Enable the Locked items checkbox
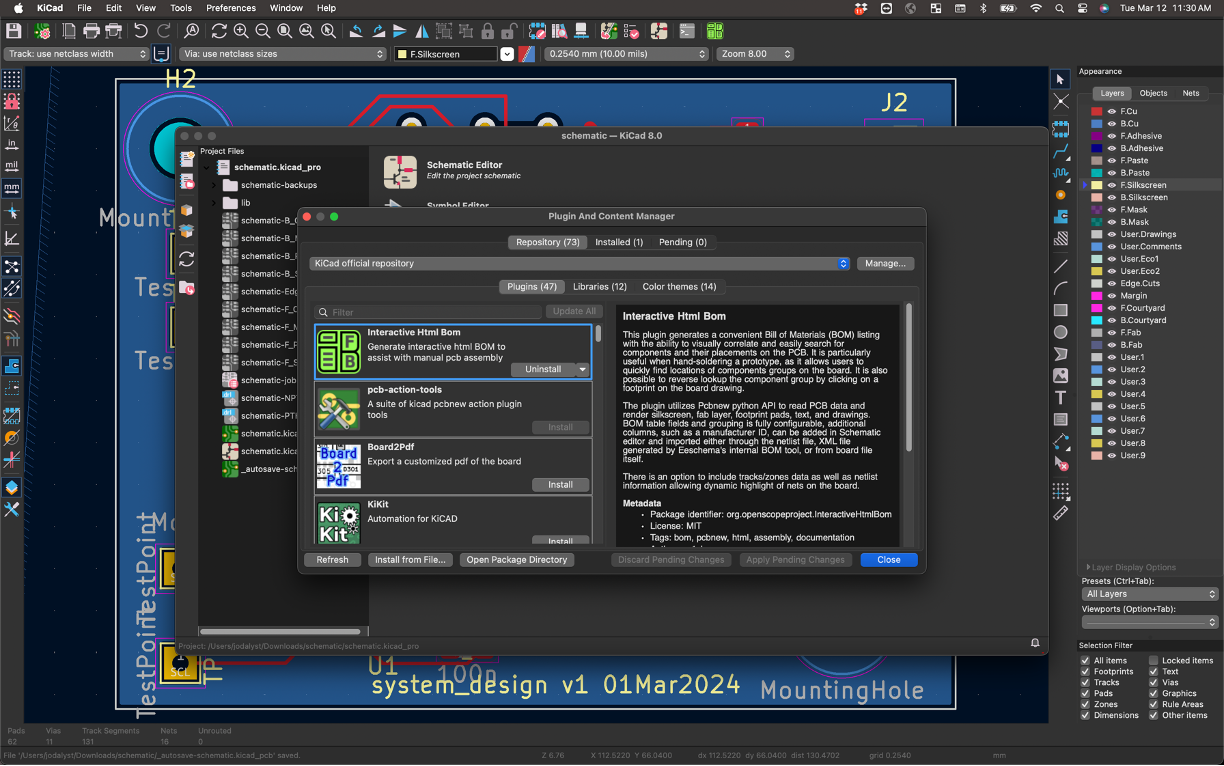The height and width of the screenshot is (766, 1224). [x=1153, y=660]
